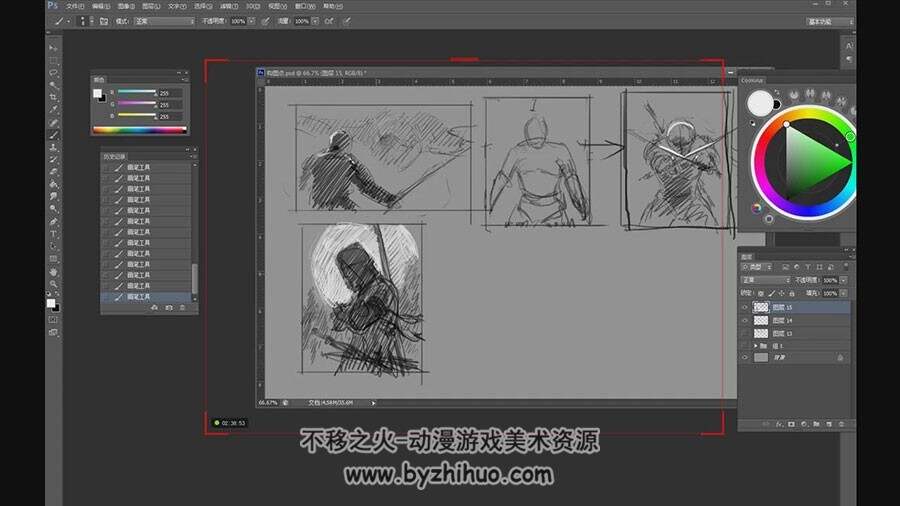This screenshot has width=900, height=506.
Task: Select the Clone Stamp tool
Action: click(53, 147)
